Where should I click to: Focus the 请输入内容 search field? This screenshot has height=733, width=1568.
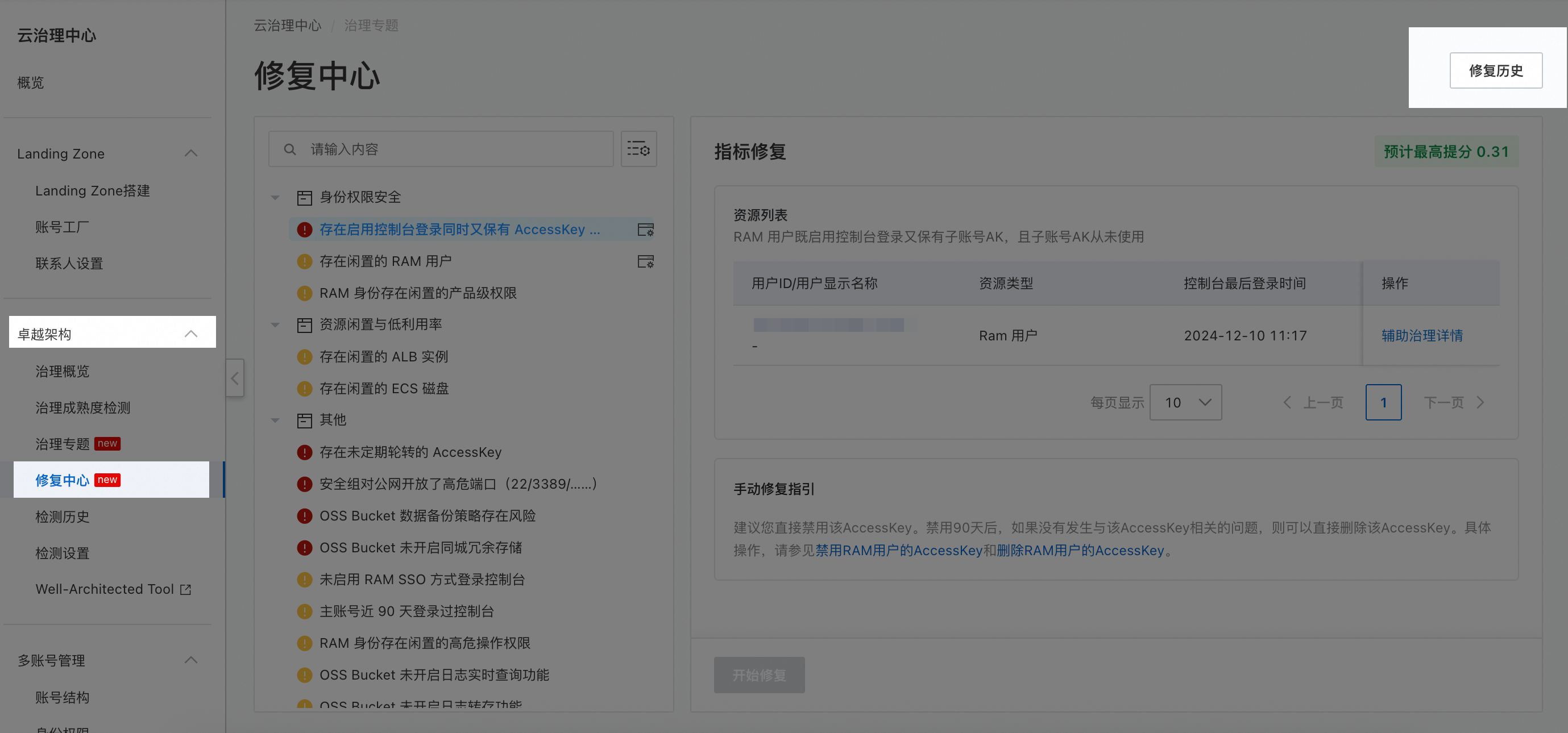[450, 149]
